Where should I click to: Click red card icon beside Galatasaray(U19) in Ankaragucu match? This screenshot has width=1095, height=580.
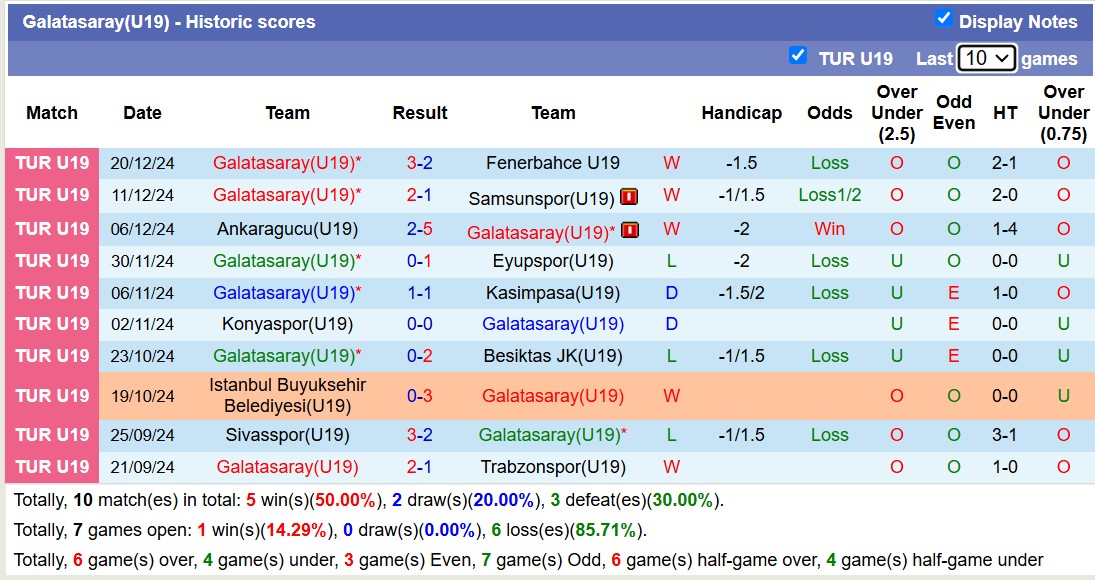coord(629,231)
